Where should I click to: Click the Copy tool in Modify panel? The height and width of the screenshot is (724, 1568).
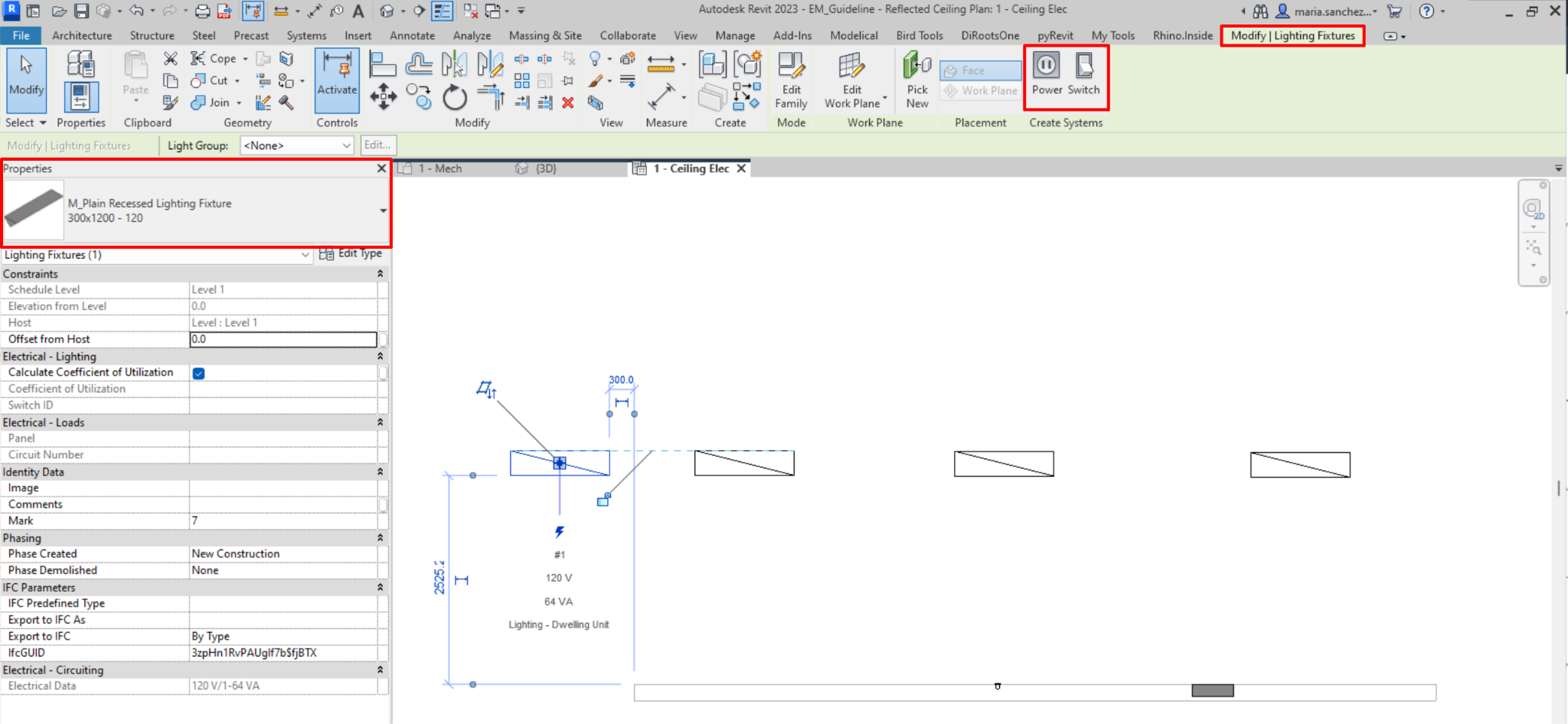coord(419,96)
